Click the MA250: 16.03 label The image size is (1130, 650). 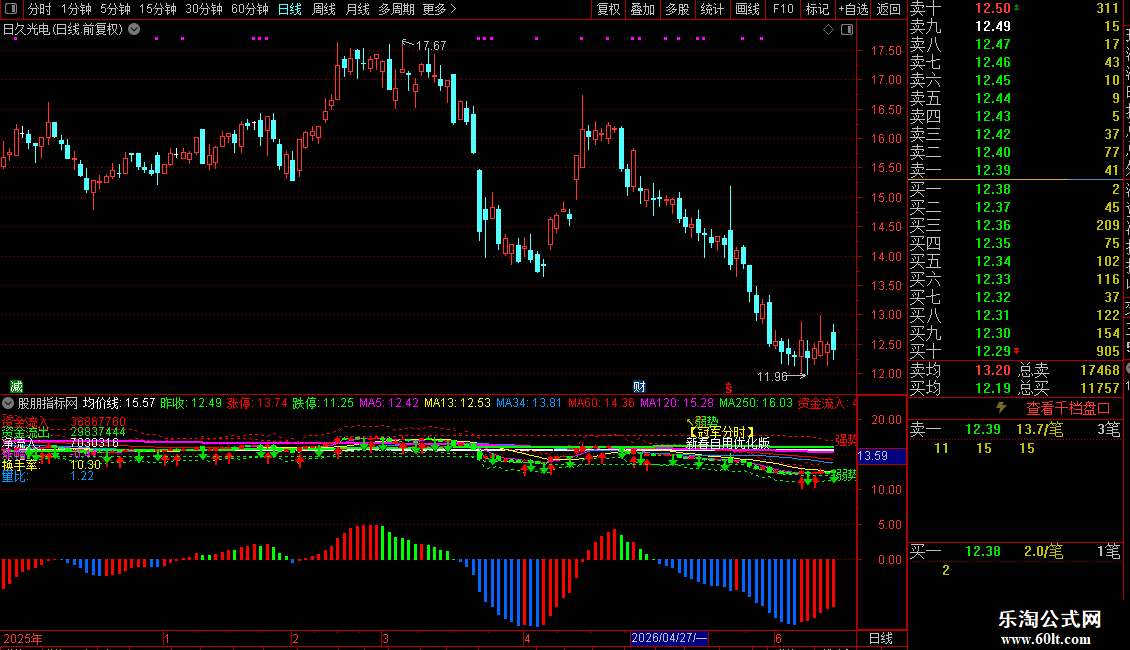tap(755, 403)
